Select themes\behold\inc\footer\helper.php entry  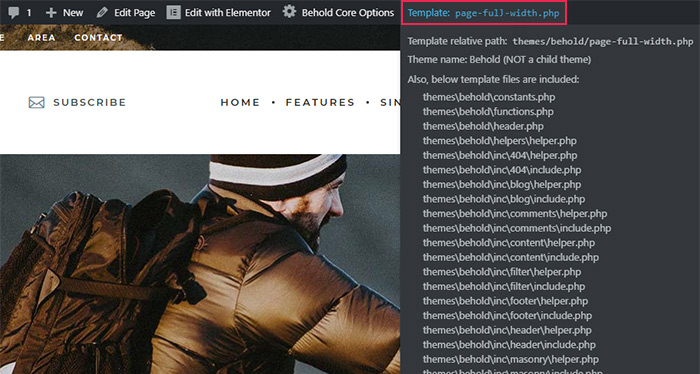[505, 301]
